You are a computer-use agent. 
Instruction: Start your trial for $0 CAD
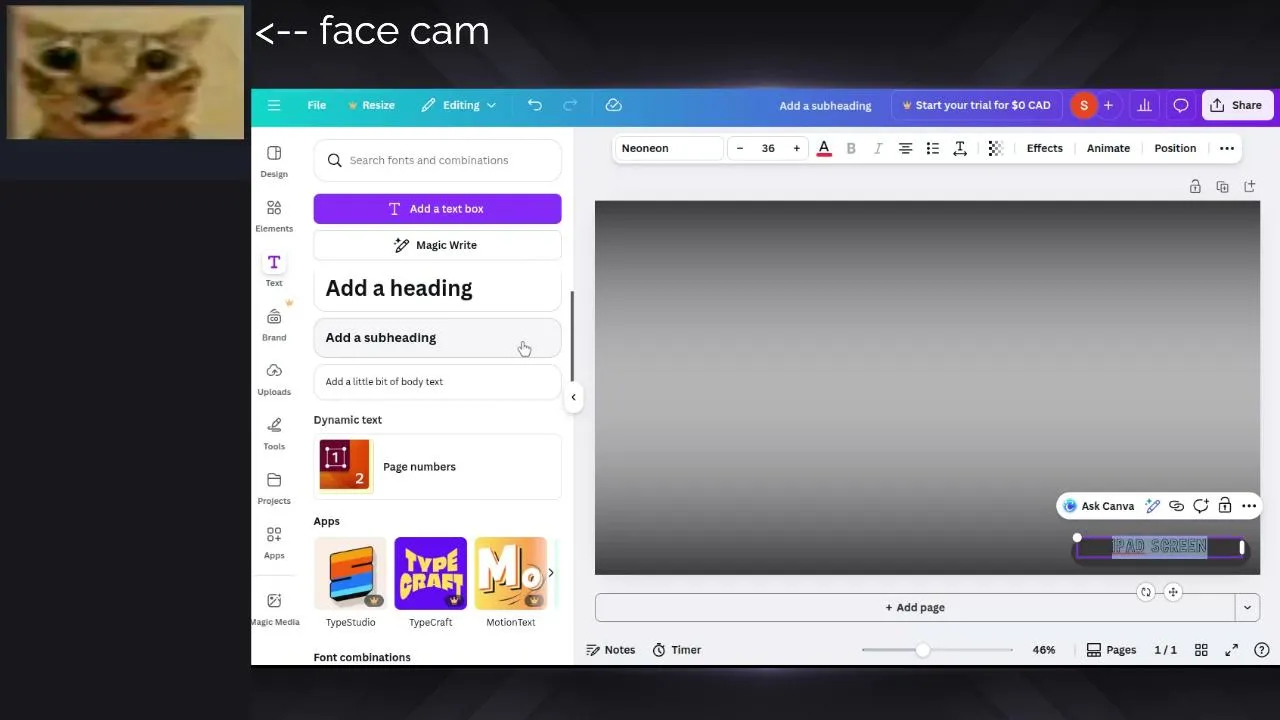click(x=976, y=105)
